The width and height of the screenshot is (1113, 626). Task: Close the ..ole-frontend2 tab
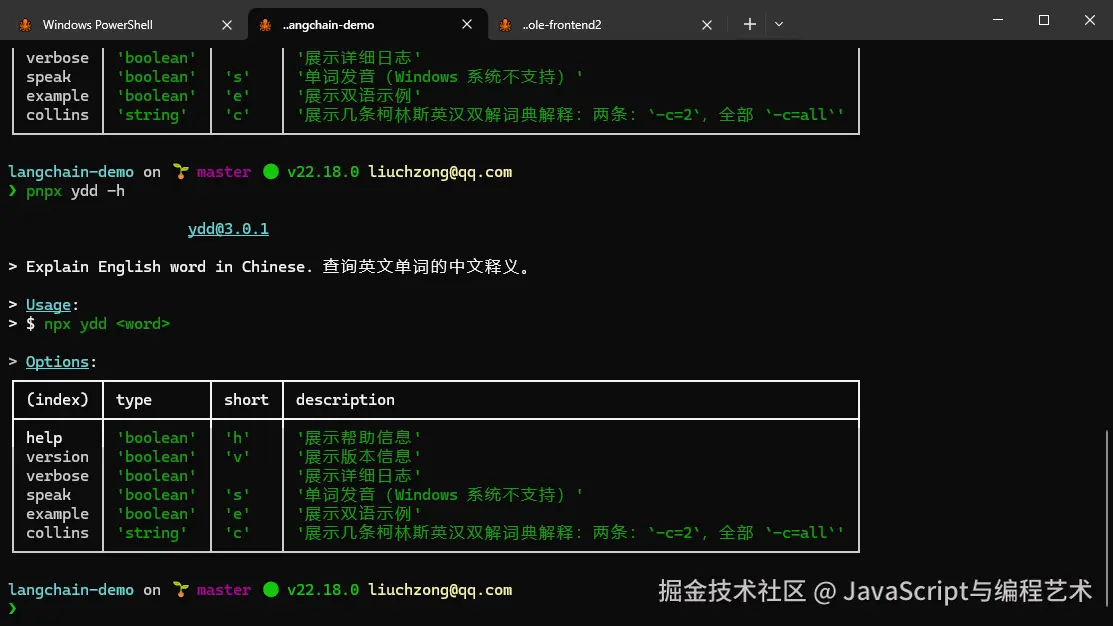click(x=706, y=25)
